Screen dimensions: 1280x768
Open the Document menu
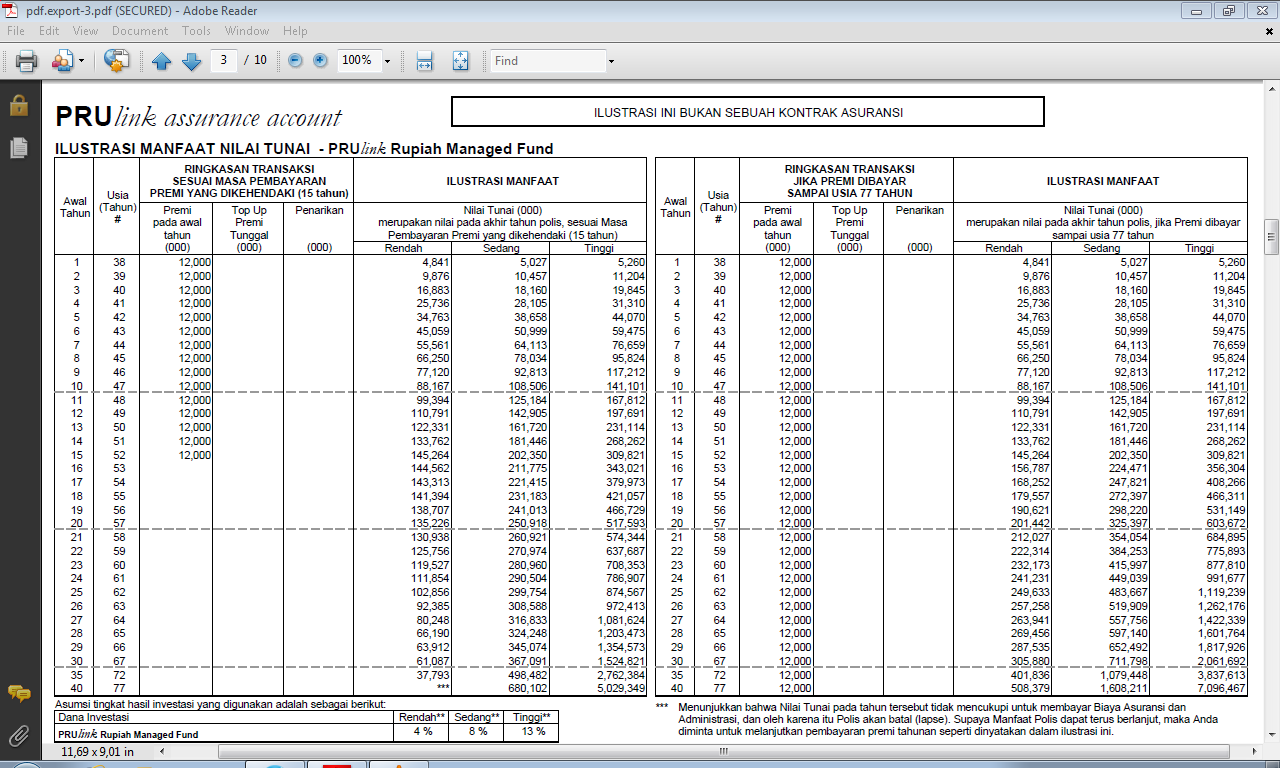point(140,31)
